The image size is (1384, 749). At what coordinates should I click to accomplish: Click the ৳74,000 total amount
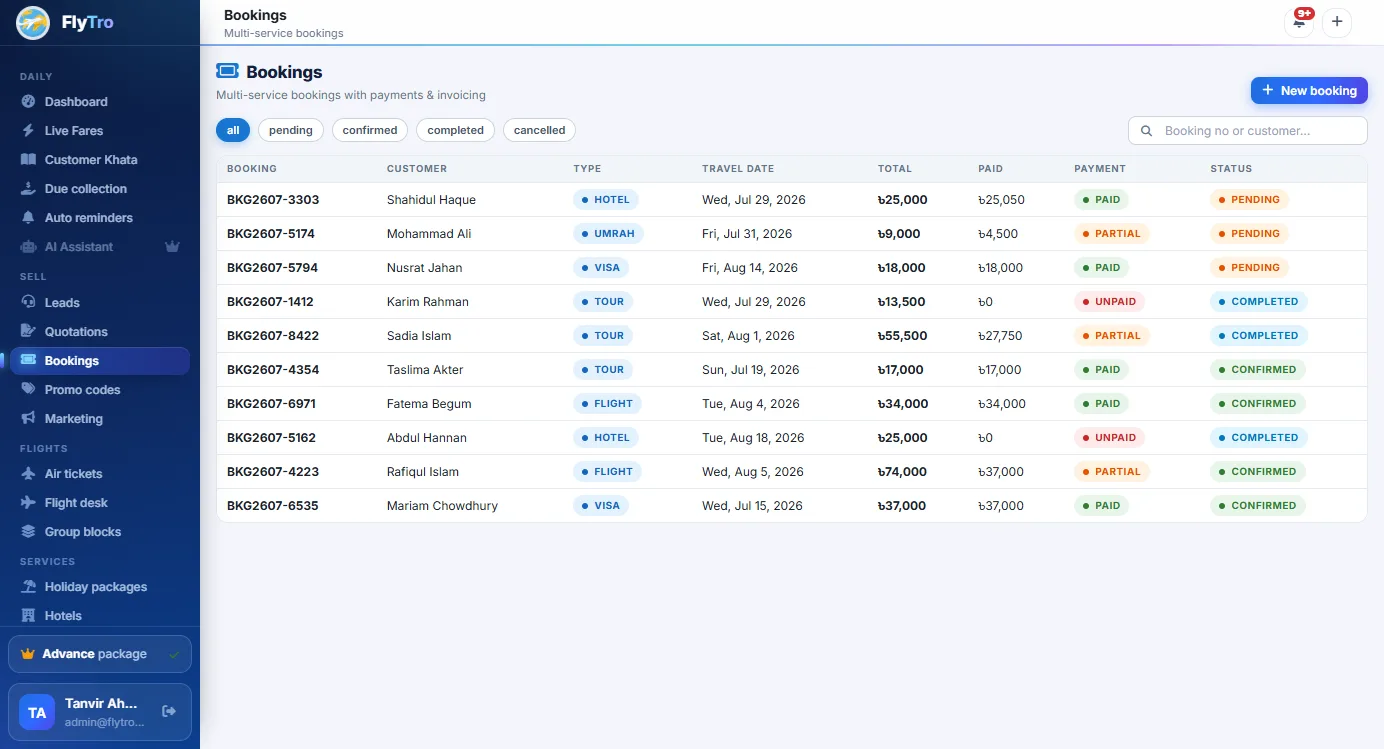click(x=902, y=472)
